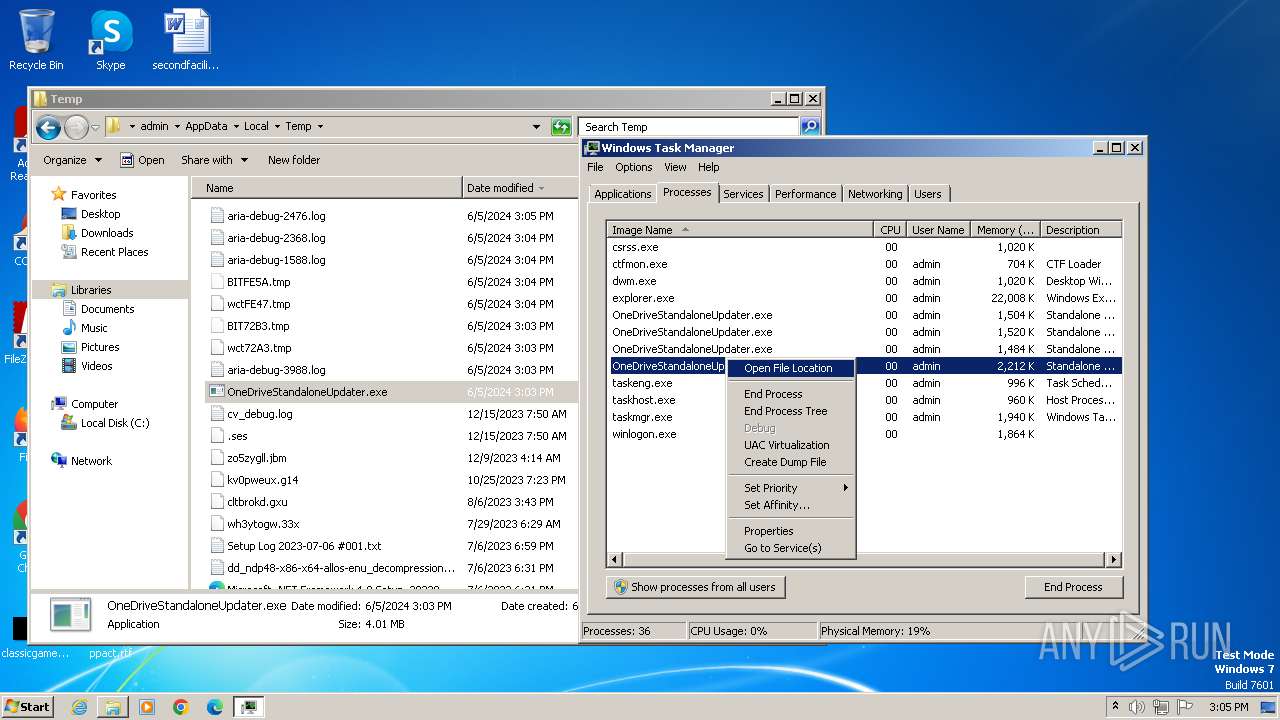The image size is (1280, 720).
Task: Open the Help menu in Task Manager
Action: coord(708,167)
